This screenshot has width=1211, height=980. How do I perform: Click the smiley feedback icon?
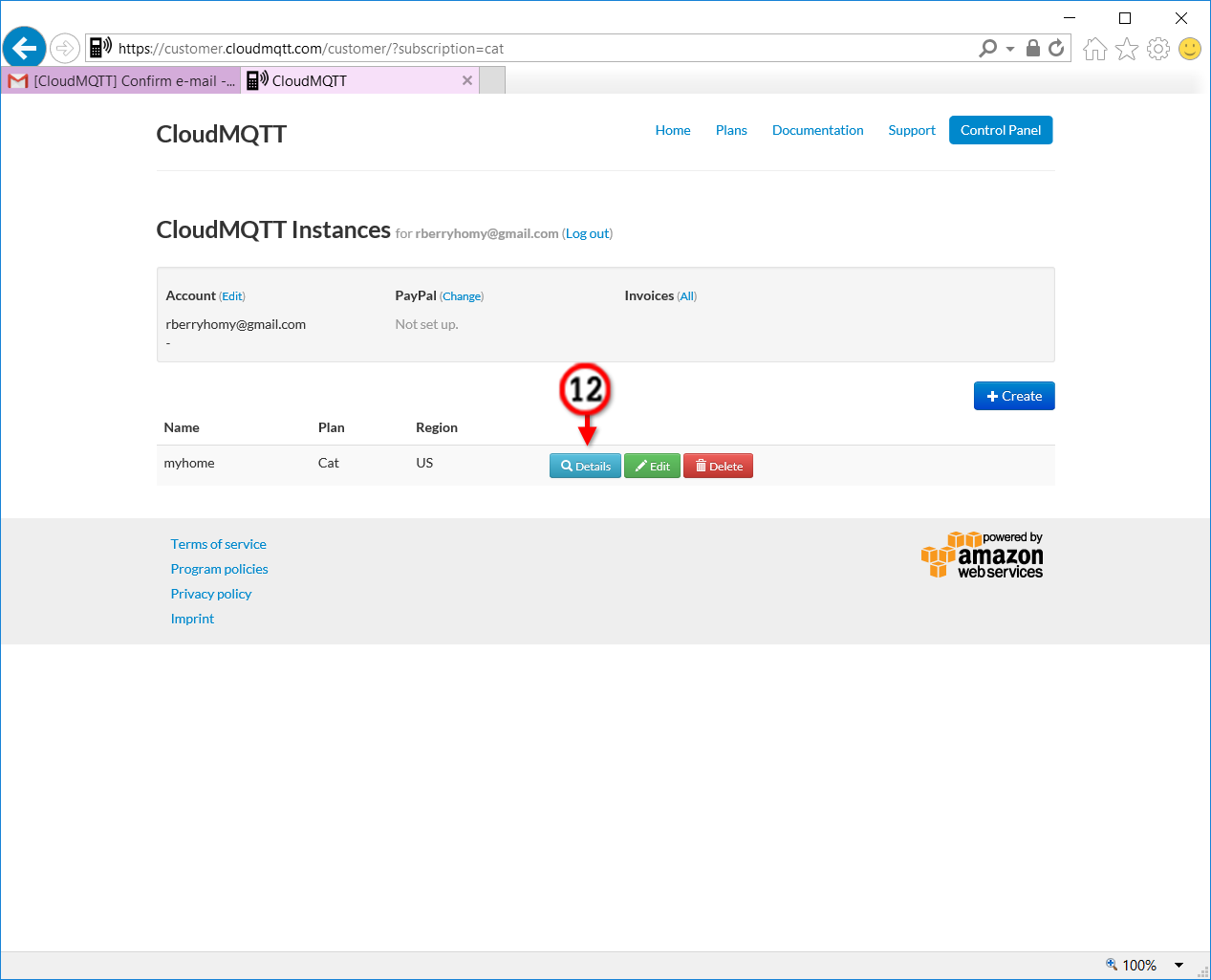[x=1190, y=49]
